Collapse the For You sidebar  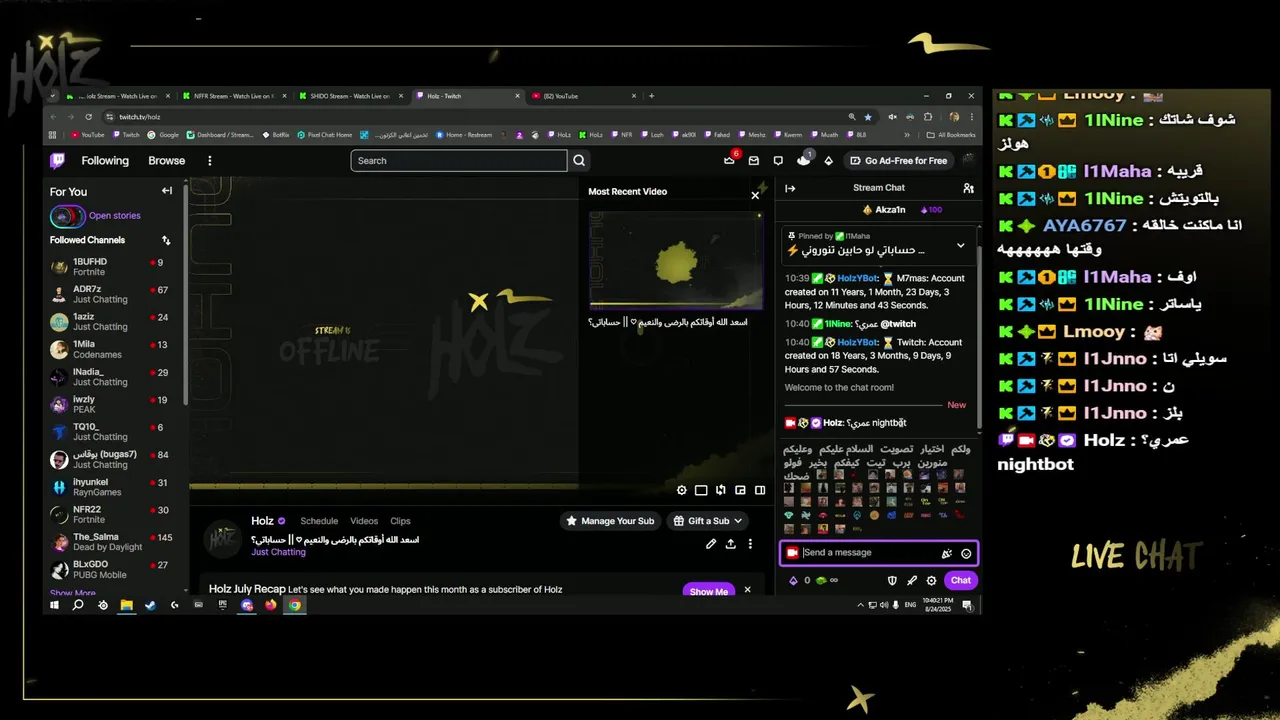167,191
